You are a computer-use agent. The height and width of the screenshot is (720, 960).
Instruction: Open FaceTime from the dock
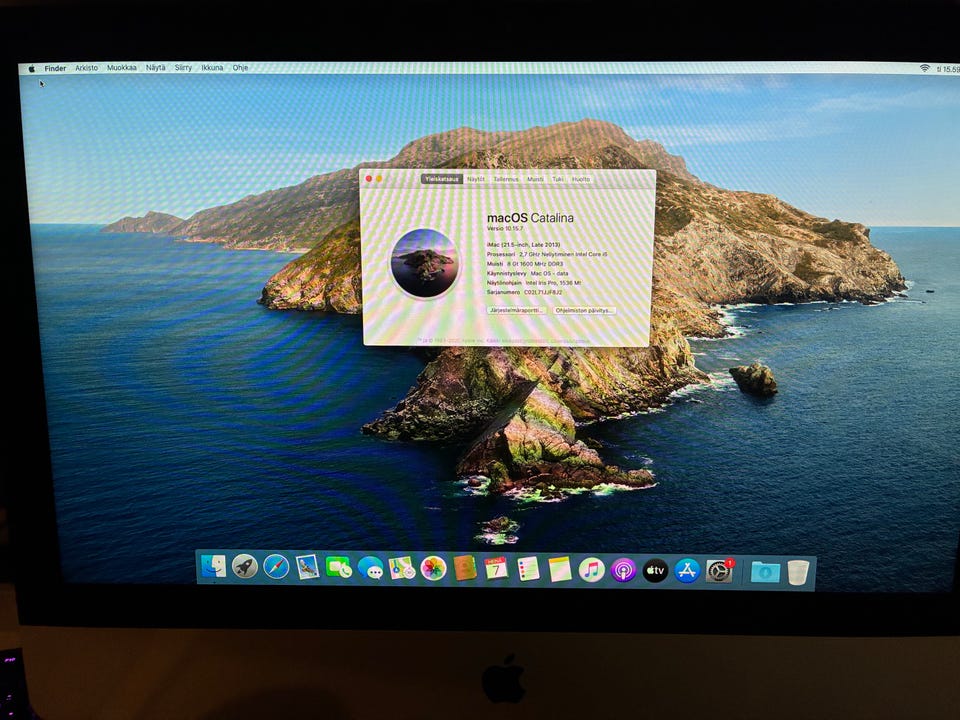pyautogui.click(x=339, y=568)
